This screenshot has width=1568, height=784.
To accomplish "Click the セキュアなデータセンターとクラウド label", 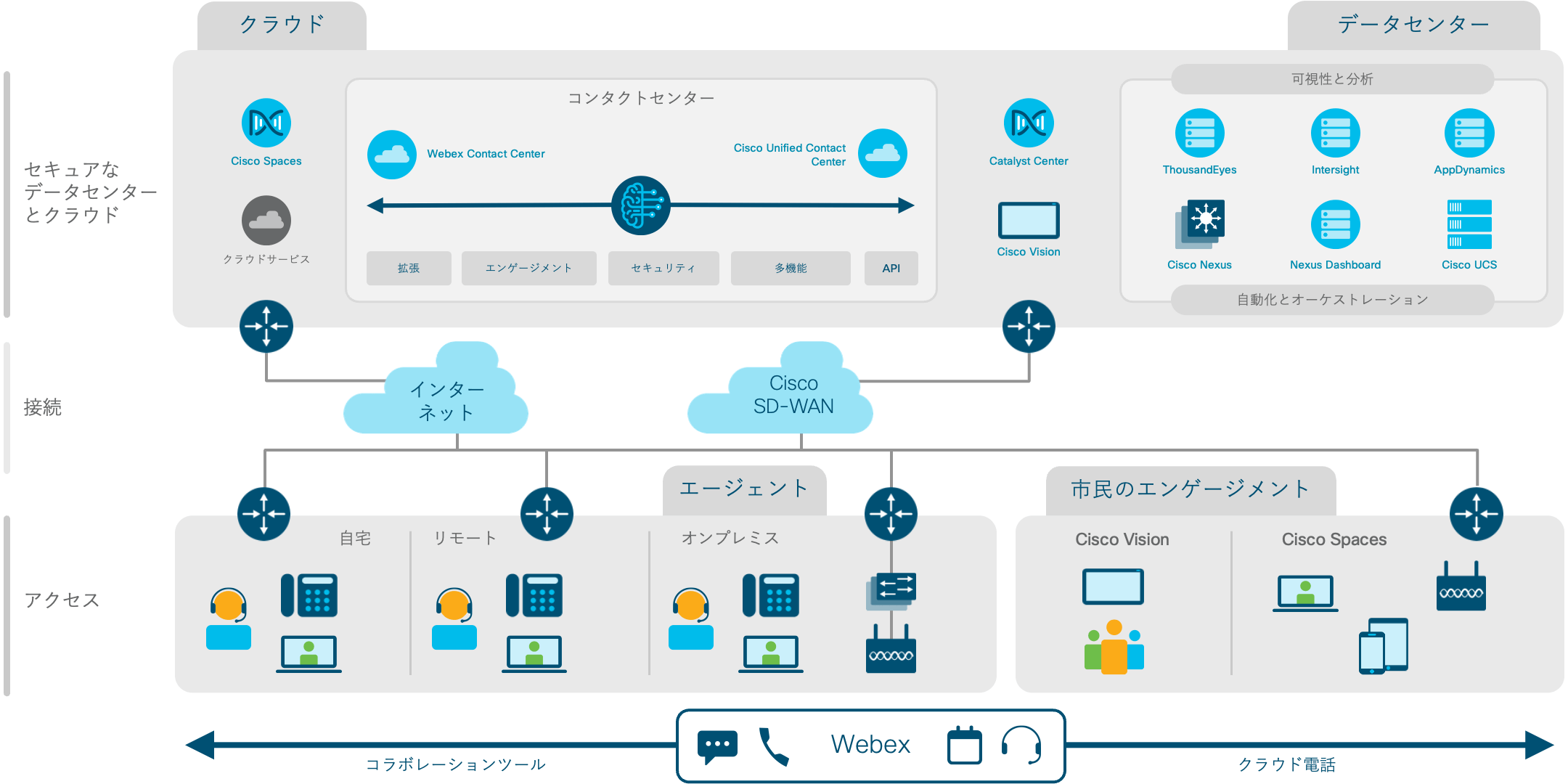I will point(90,192).
